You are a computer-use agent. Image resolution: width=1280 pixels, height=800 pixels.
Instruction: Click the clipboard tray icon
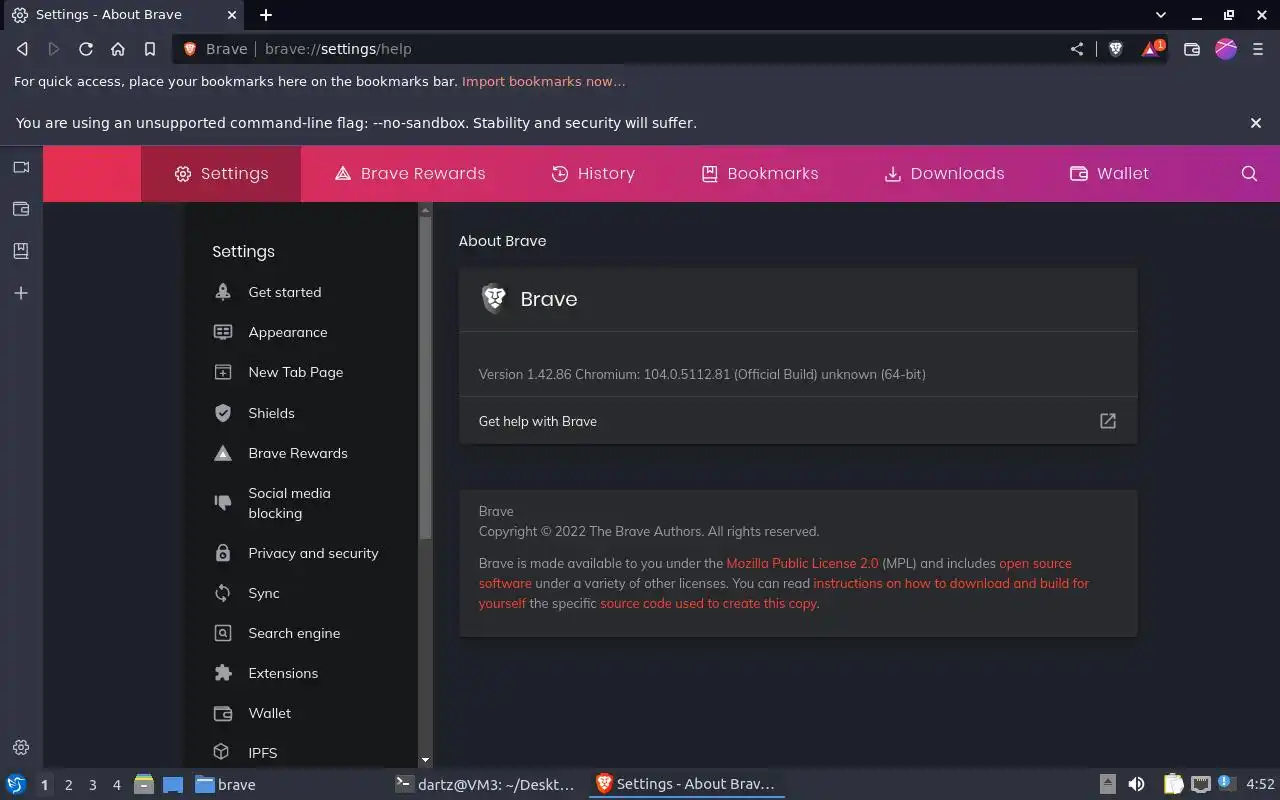tap(1173, 785)
